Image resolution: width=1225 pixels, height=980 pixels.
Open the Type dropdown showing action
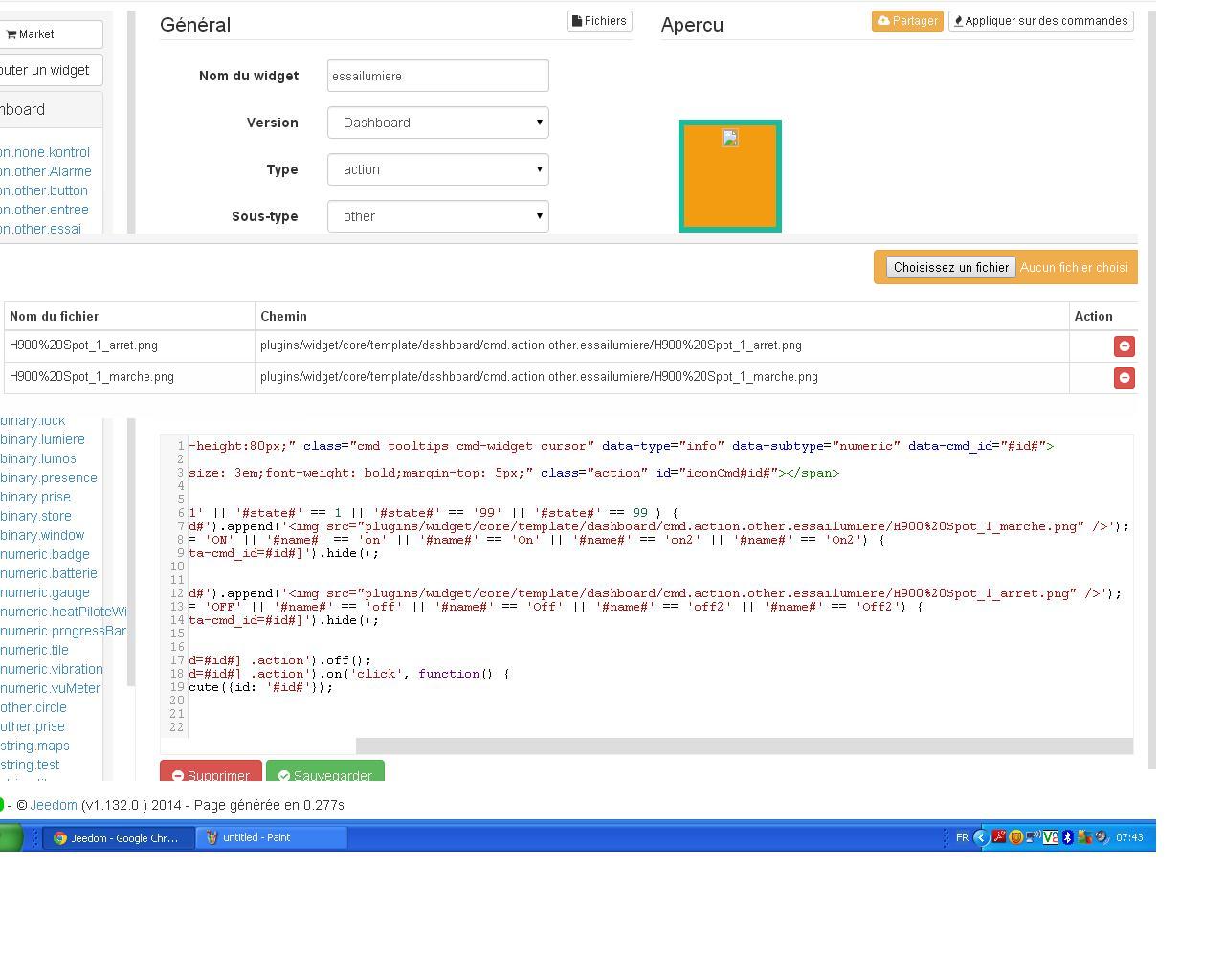click(438, 169)
